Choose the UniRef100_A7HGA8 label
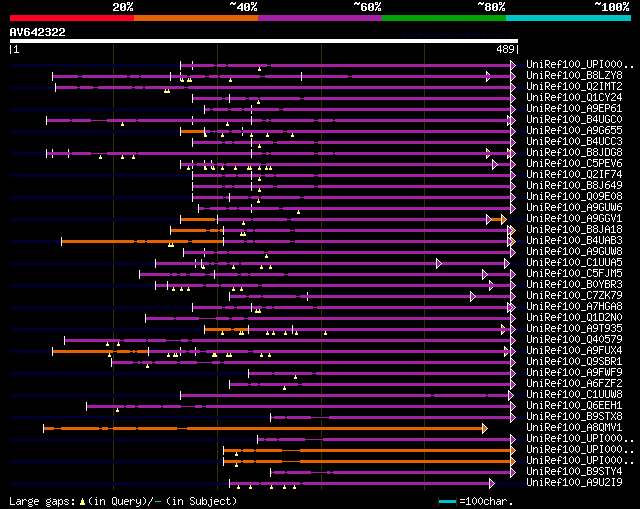 pyautogui.click(x=574, y=307)
